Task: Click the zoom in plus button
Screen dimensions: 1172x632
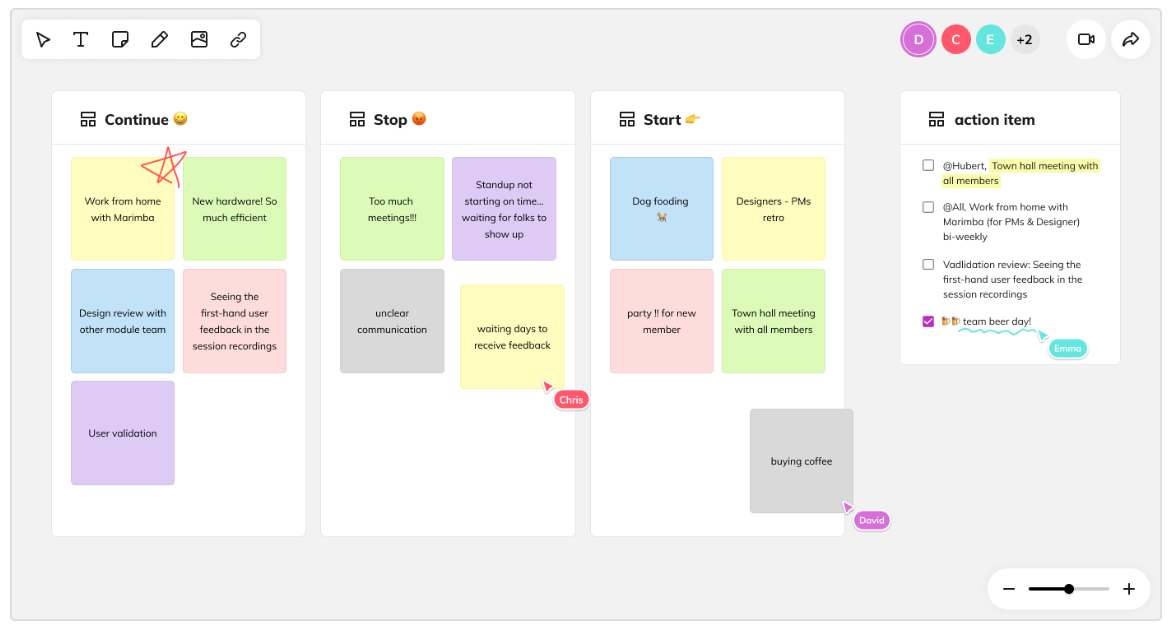Action: (x=1129, y=589)
